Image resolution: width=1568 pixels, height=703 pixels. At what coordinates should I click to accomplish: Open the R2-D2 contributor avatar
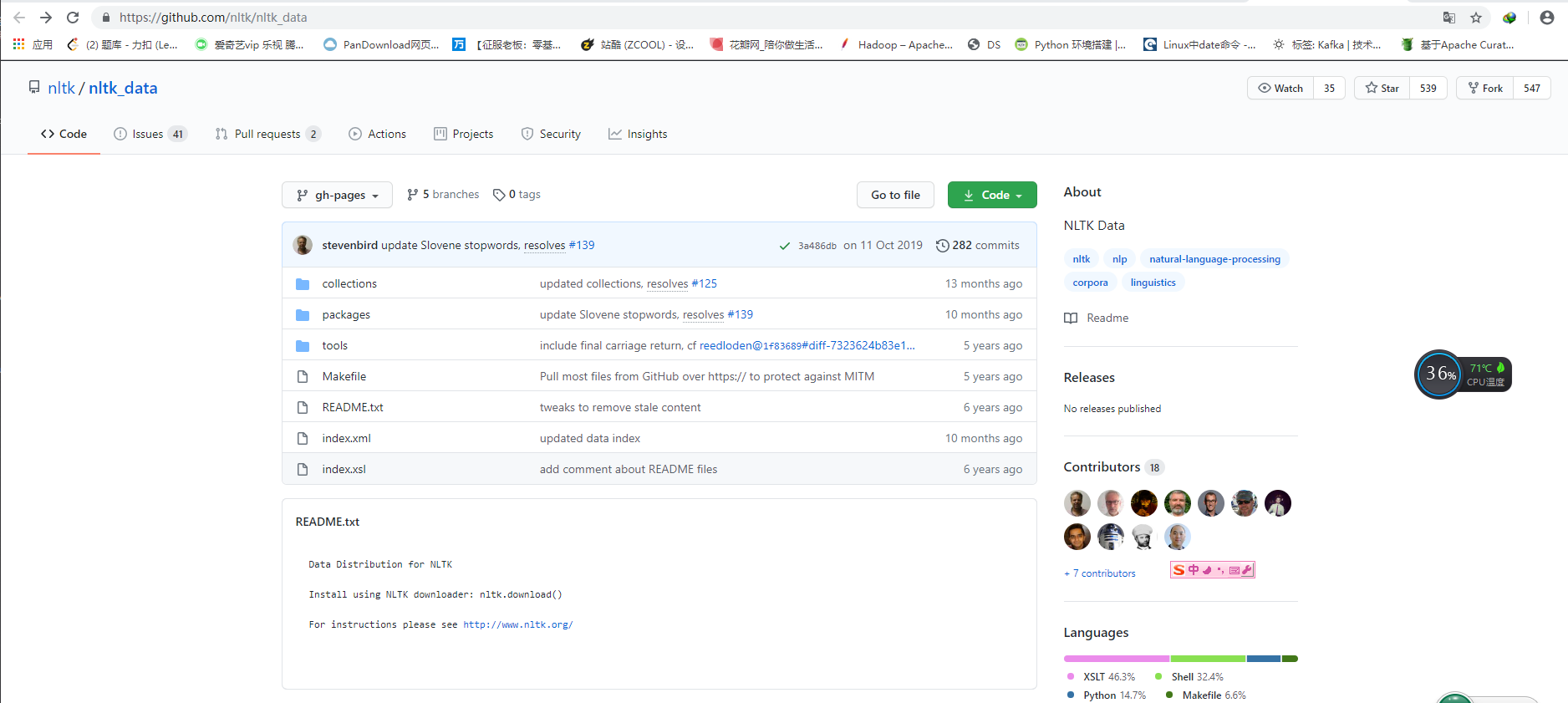pyautogui.click(x=1111, y=537)
